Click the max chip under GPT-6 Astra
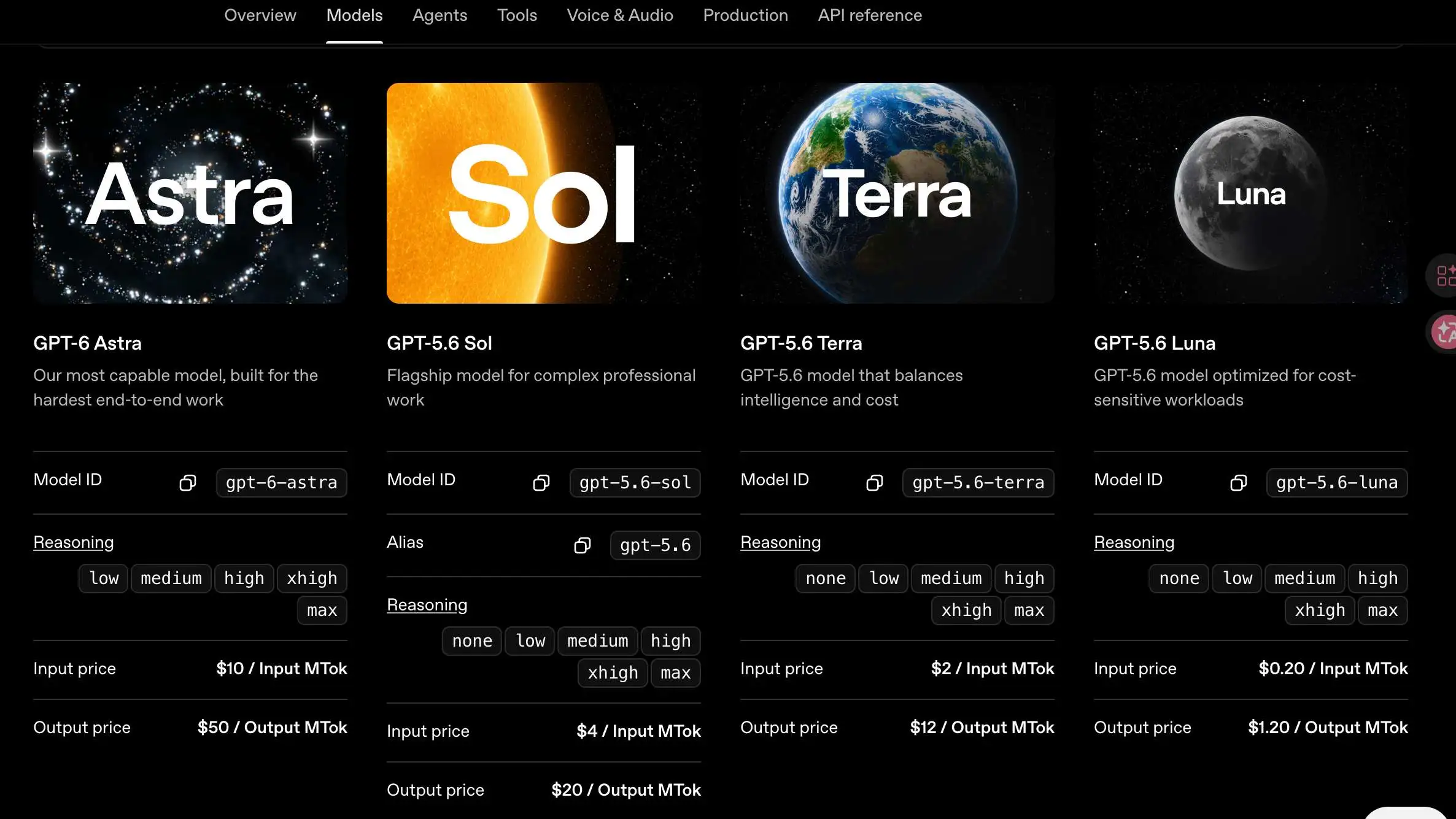The height and width of the screenshot is (819, 1456). pyautogui.click(x=322, y=610)
